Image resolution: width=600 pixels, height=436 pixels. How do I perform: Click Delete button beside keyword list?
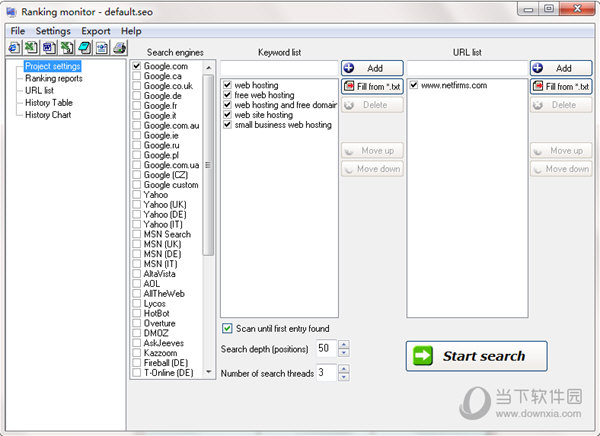point(372,105)
